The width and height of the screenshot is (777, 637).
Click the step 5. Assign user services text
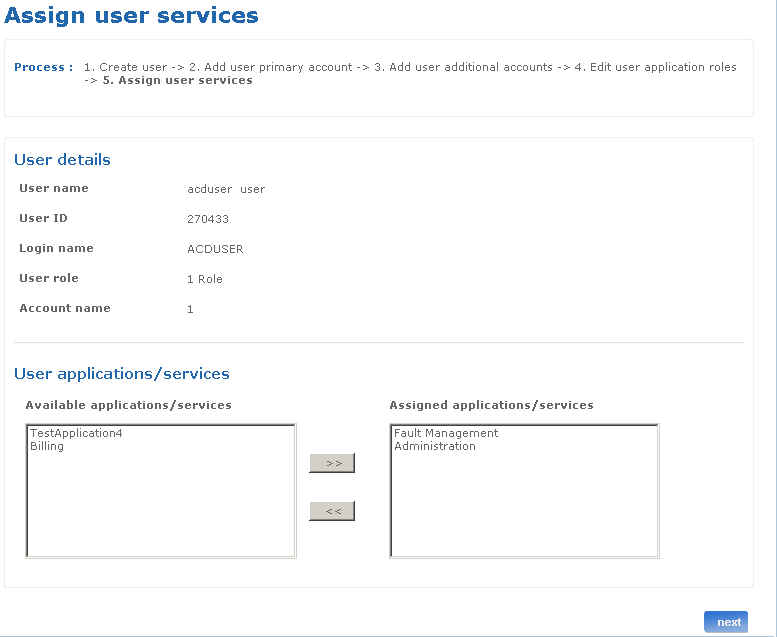pos(177,80)
